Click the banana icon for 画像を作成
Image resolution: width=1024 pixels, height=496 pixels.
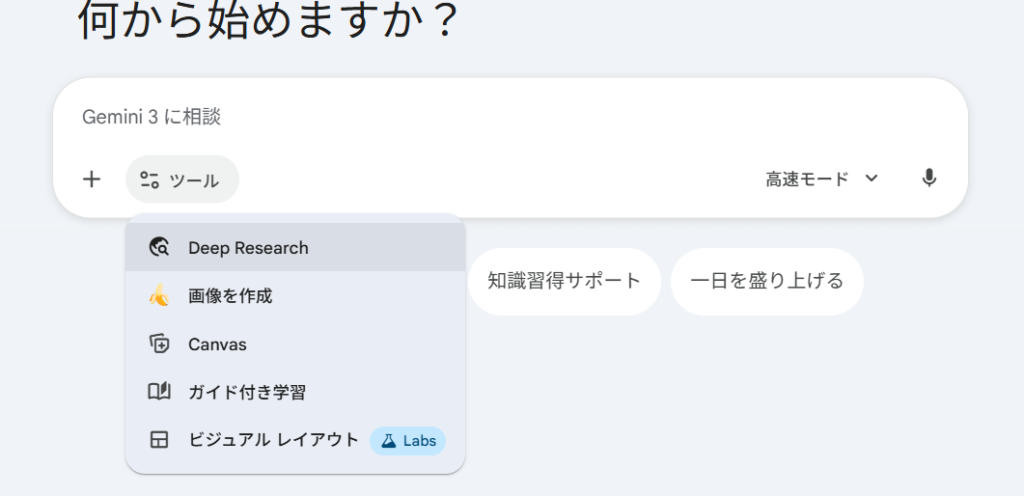click(x=159, y=296)
